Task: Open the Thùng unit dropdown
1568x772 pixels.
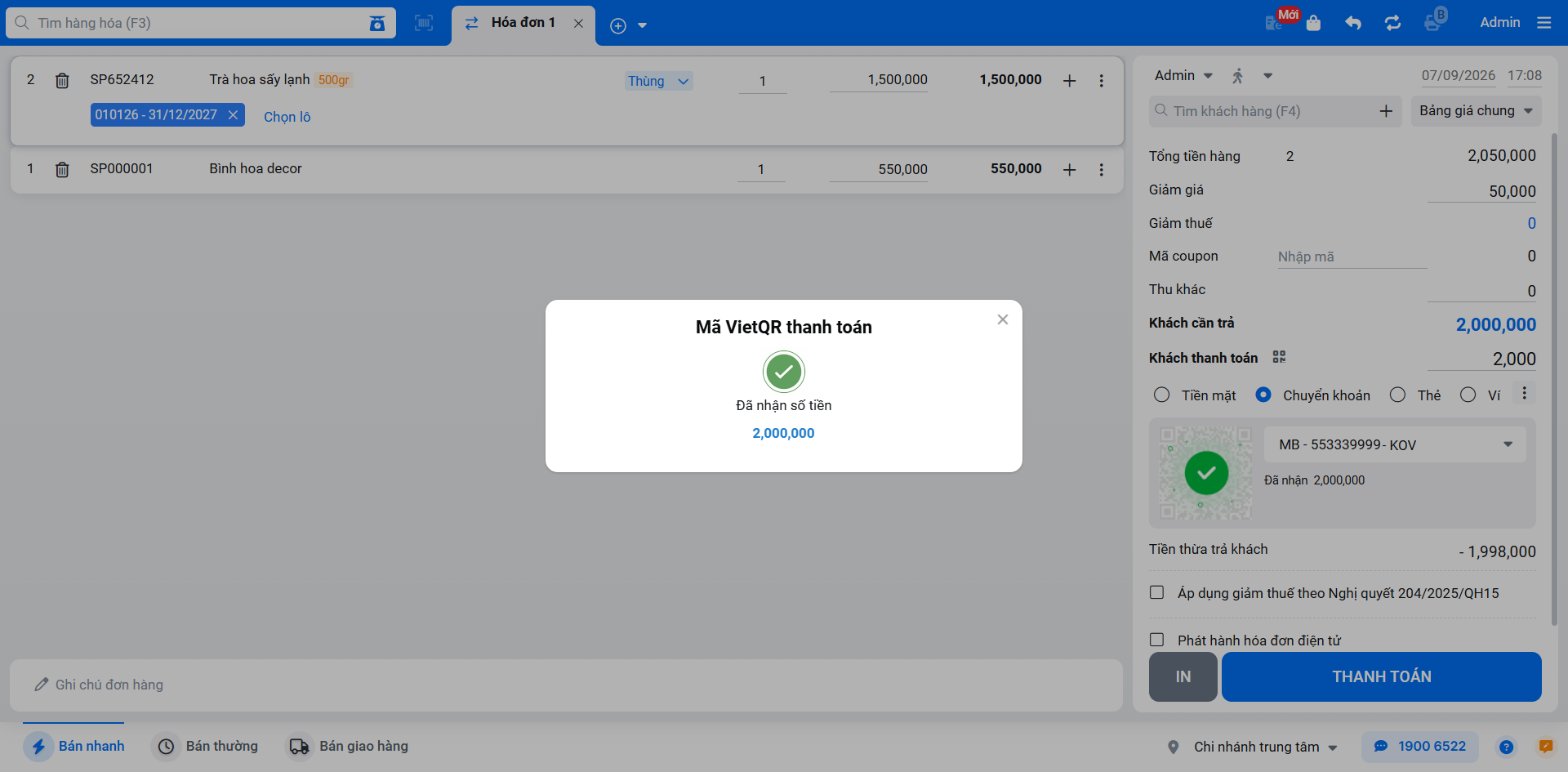Action: (658, 81)
